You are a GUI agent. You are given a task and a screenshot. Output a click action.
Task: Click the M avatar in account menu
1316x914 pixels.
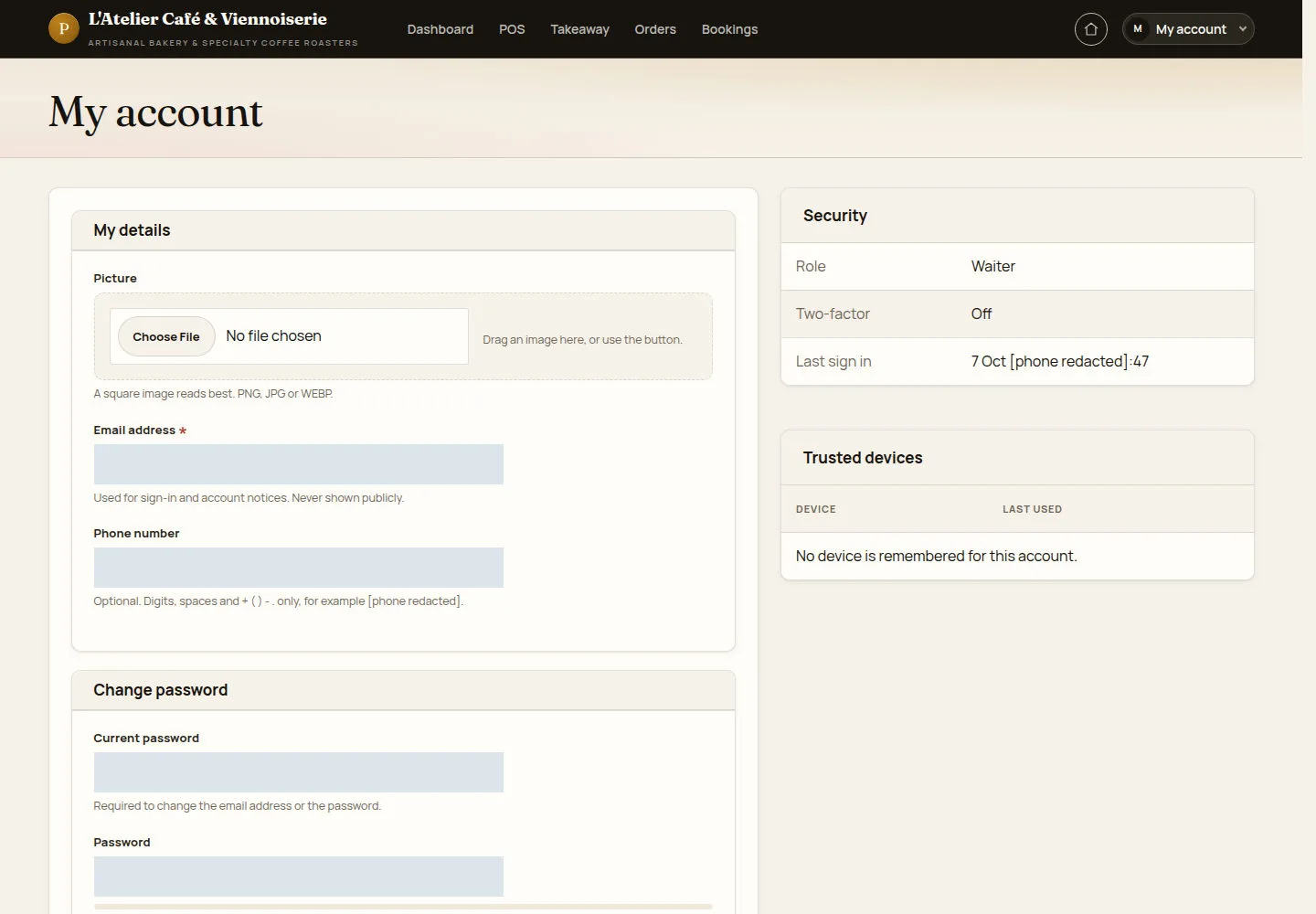pos(1137,29)
